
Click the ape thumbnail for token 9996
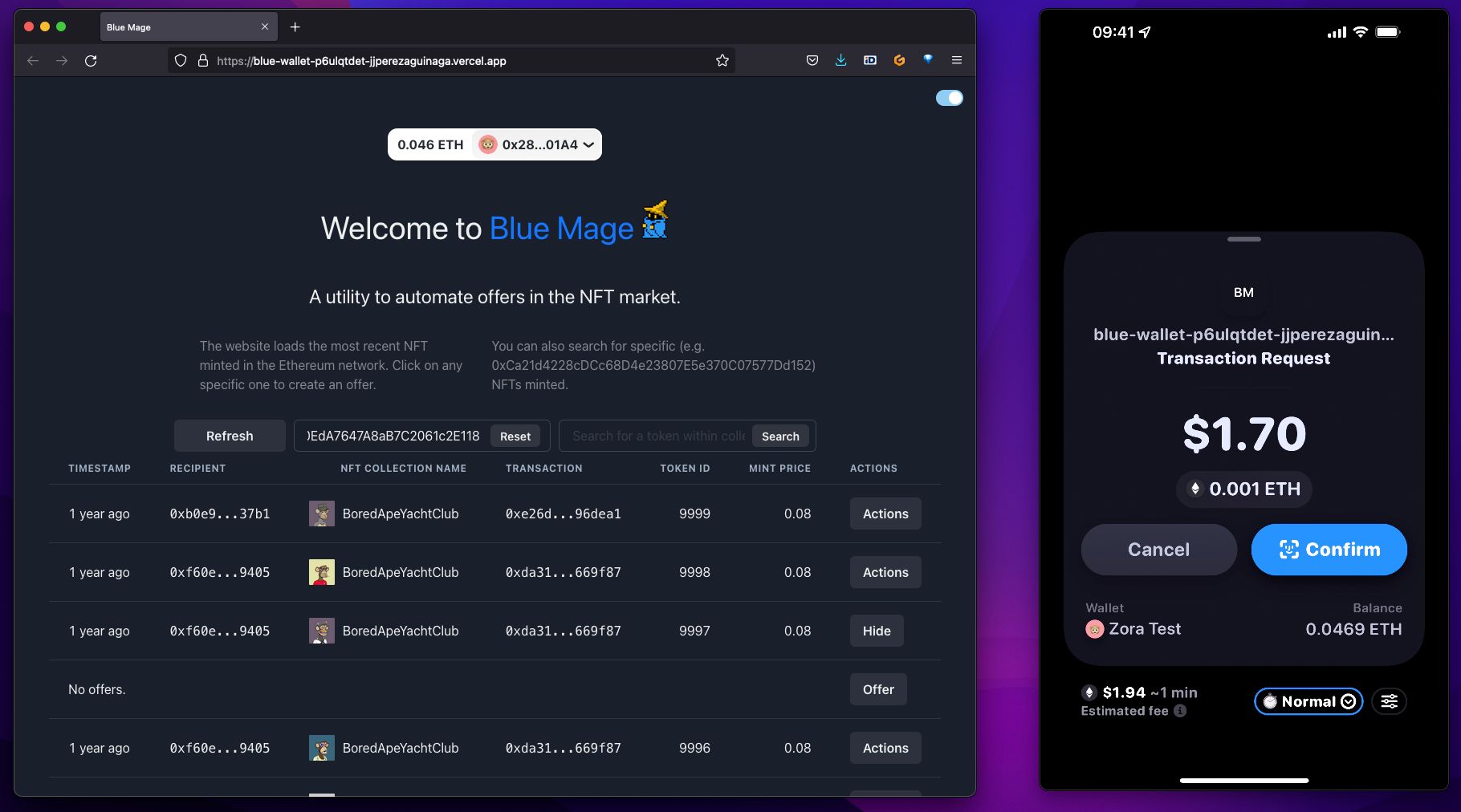pyautogui.click(x=322, y=748)
